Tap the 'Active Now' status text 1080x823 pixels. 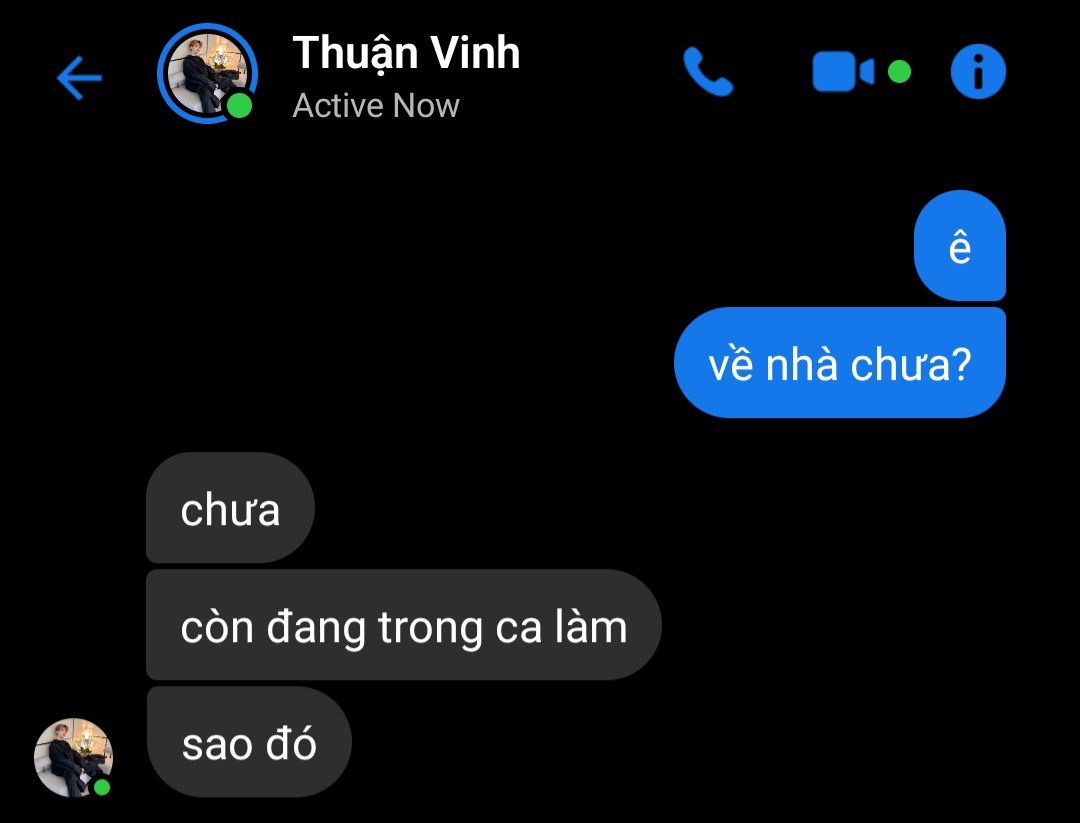coord(376,105)
